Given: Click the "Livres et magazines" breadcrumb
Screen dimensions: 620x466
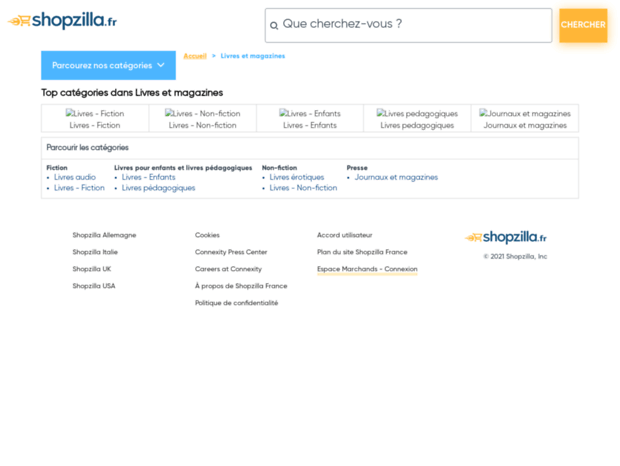Looking at the screenshot, I should pos(253,56).
